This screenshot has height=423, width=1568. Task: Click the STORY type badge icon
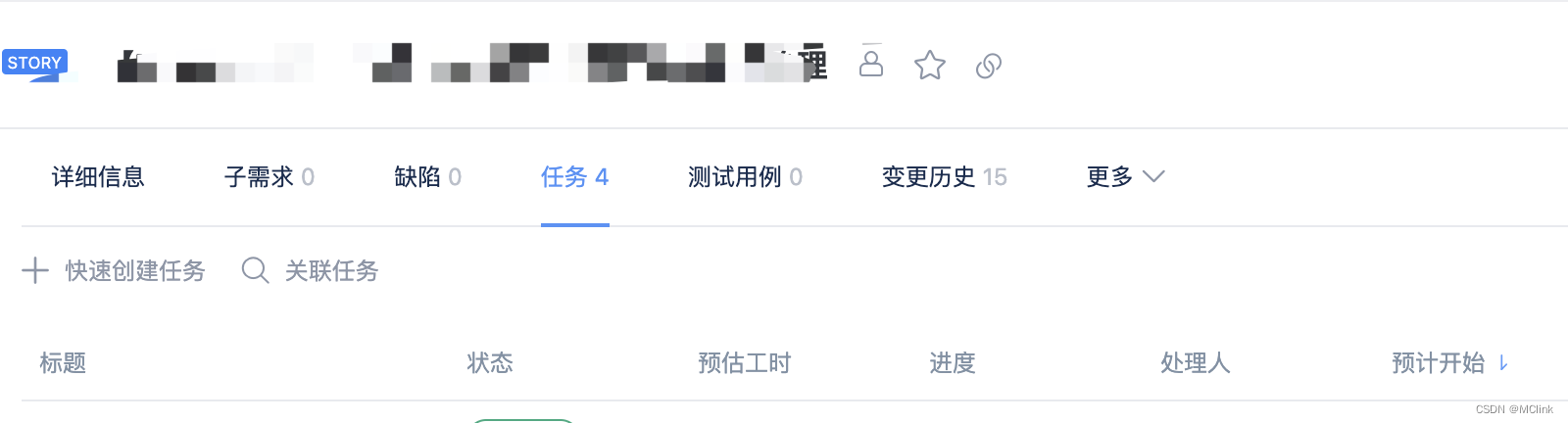pyautogui.click(x=34, y=64)
